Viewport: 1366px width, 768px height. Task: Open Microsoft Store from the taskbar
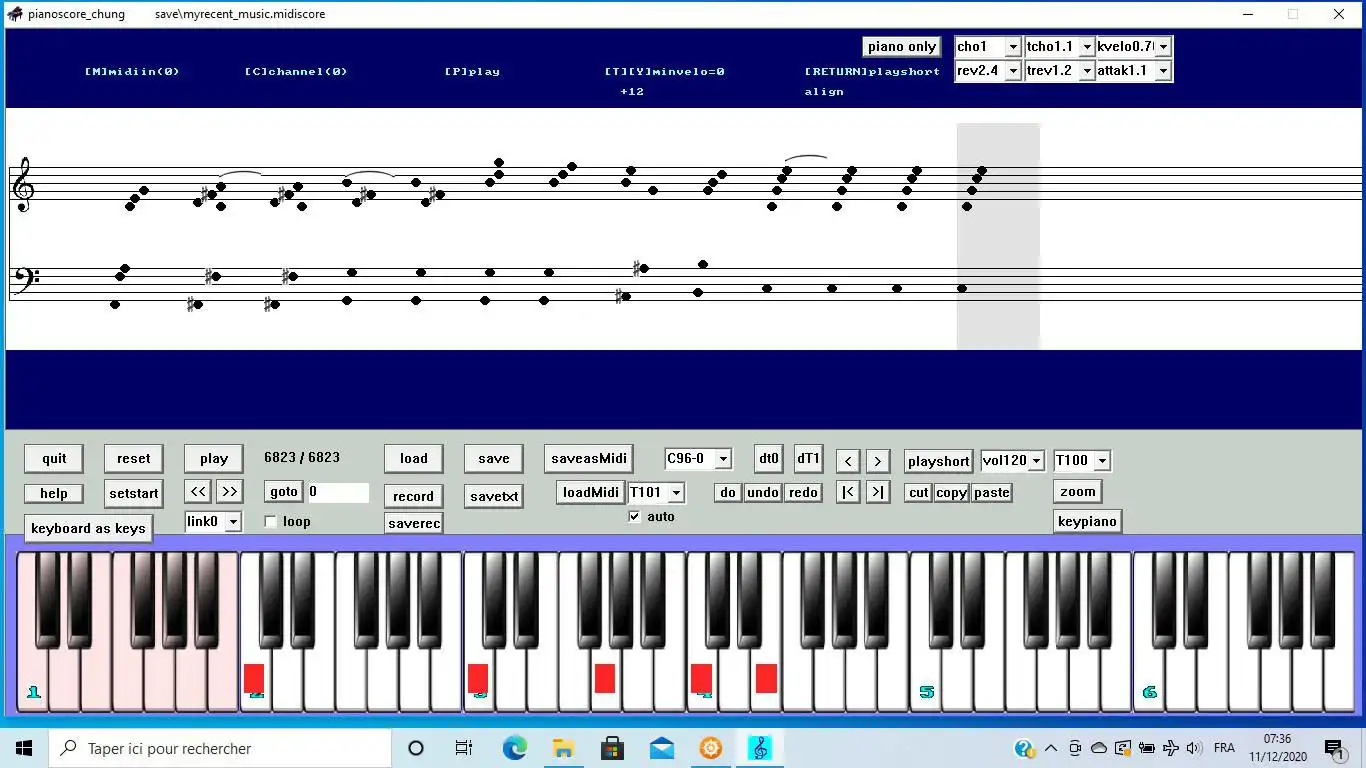[x=612, y=748]
